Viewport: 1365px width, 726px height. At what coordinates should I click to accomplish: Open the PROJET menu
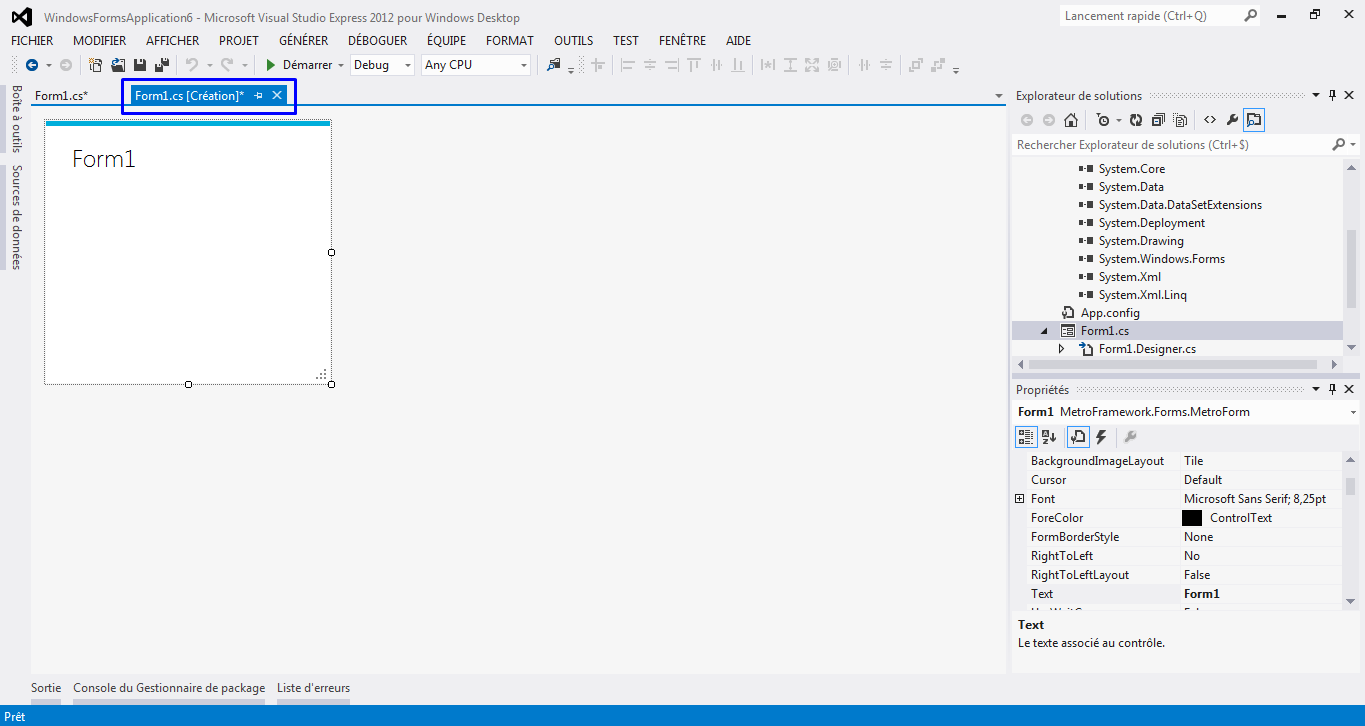[x=239, y=41]
